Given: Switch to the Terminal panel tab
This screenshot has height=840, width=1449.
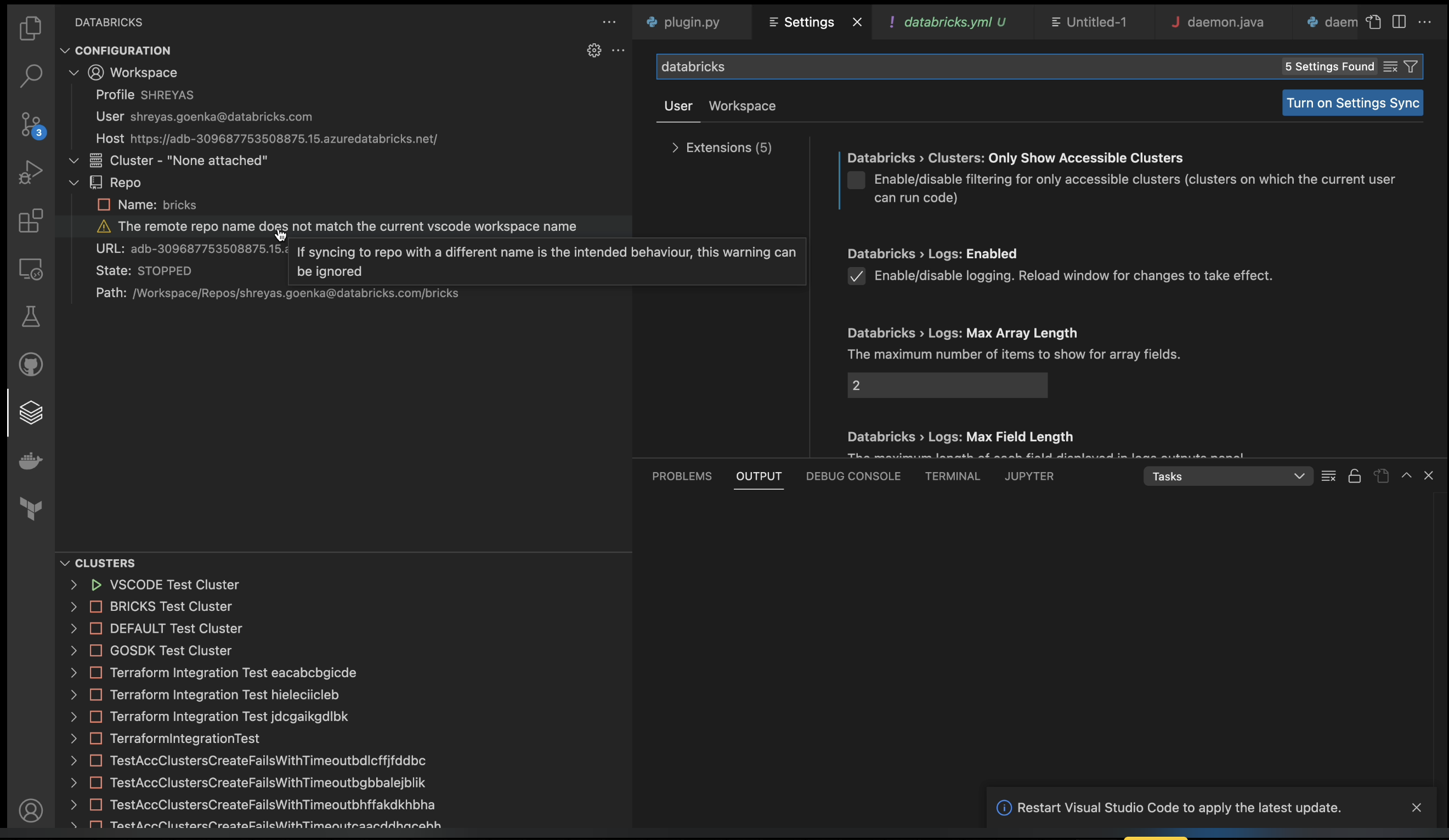Looking at the screenshot, I should pos(952,476).
